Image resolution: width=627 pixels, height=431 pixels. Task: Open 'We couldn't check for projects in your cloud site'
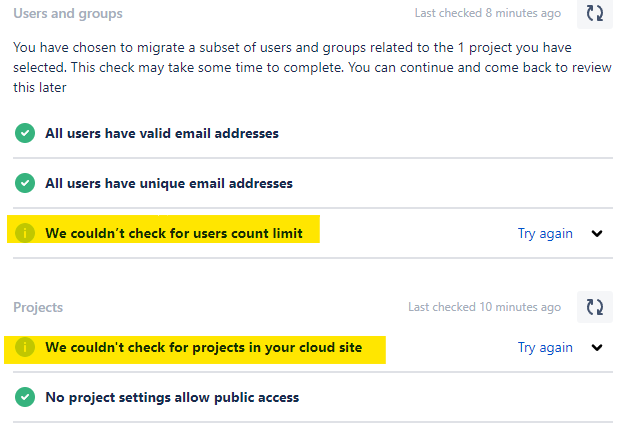tap(204, 347)
